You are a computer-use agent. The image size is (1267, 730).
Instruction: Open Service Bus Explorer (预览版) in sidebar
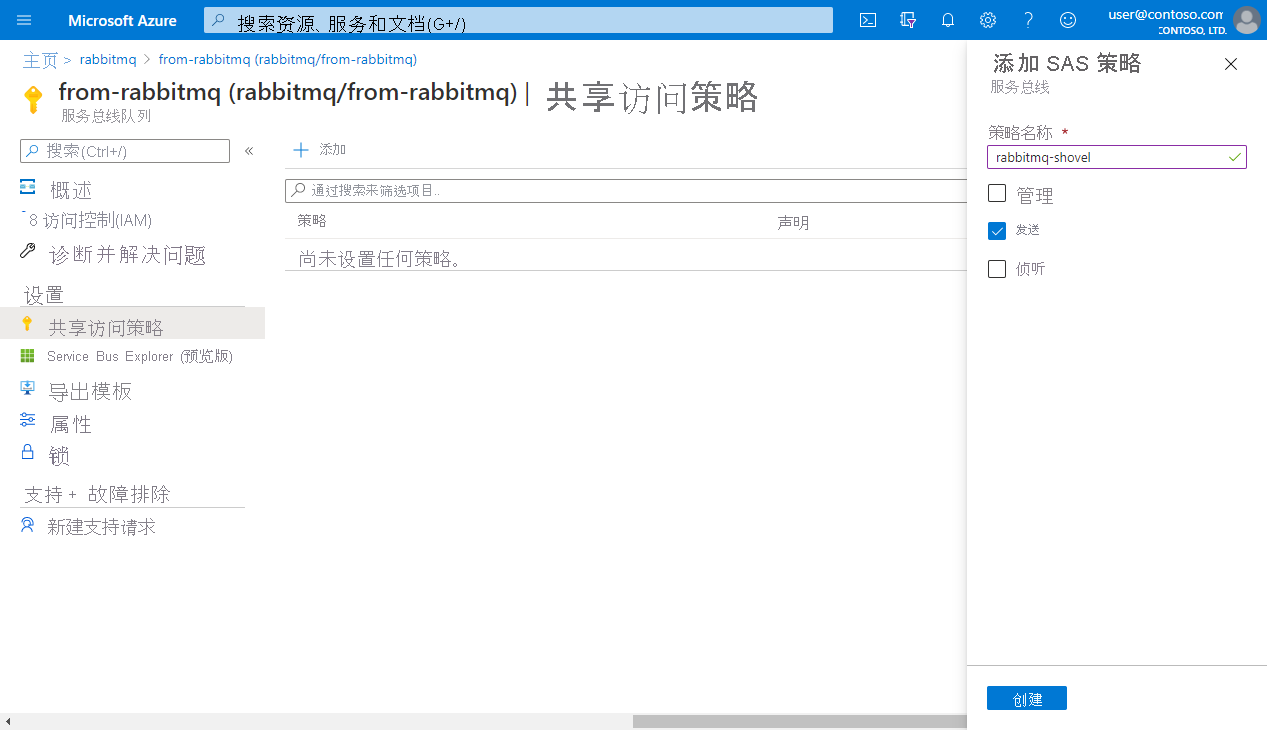(x=140, y=356)
